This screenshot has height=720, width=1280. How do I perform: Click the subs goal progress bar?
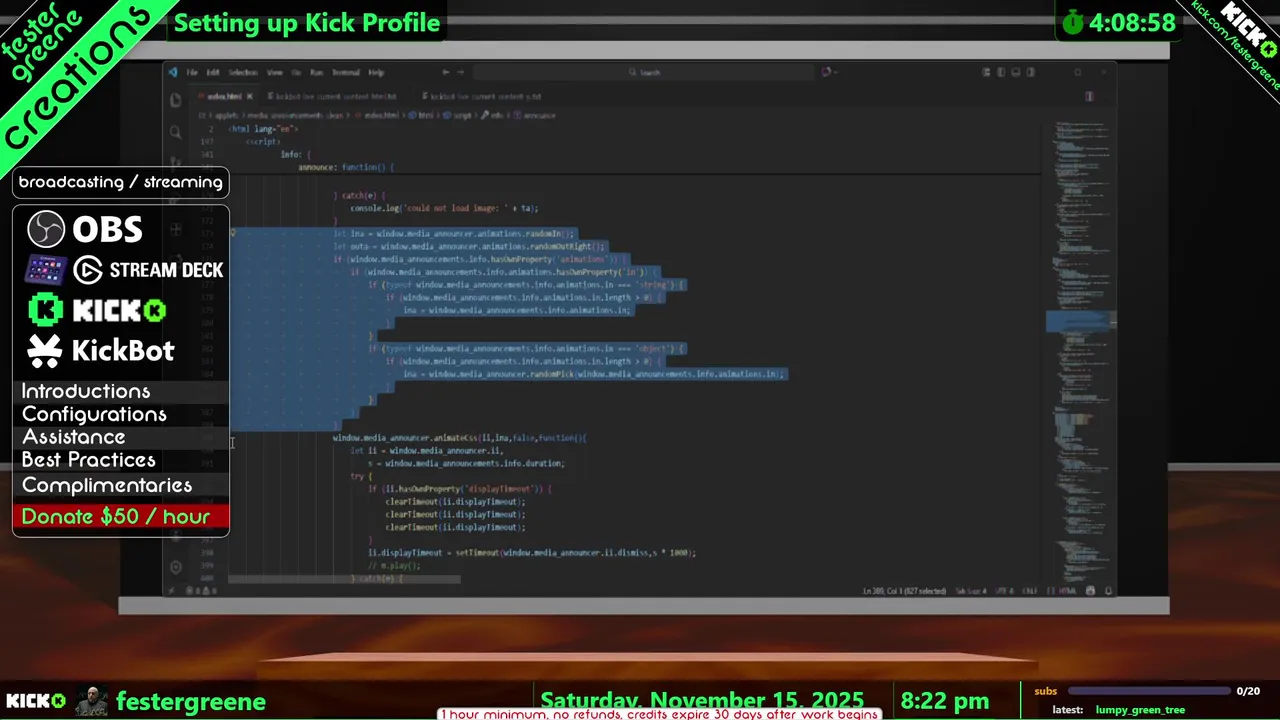1150,691
